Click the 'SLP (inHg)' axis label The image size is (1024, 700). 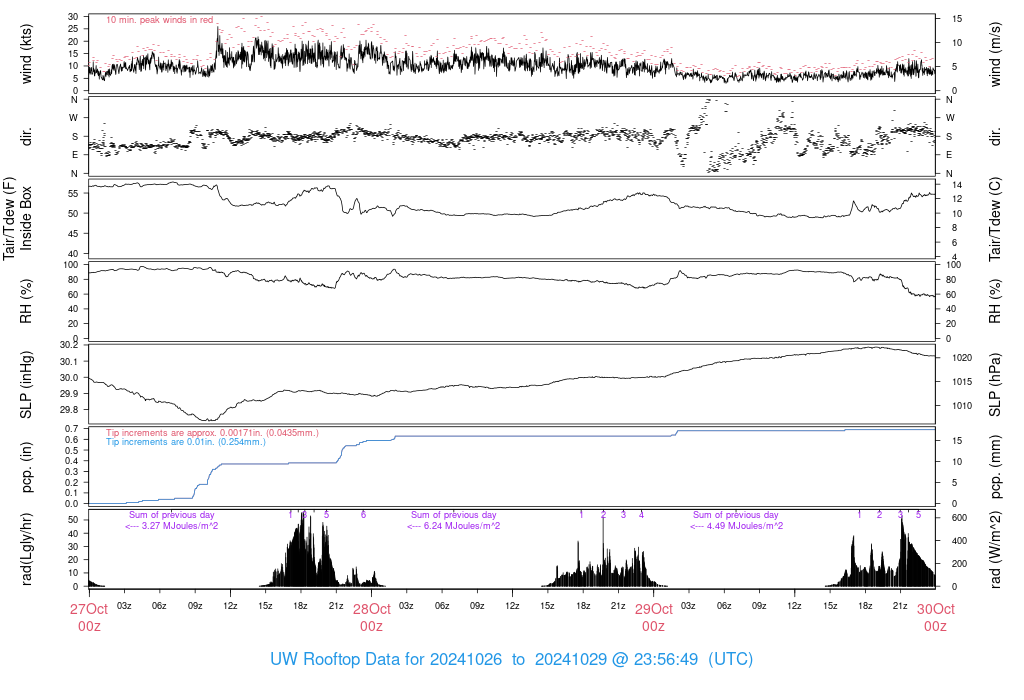tap(27, 385)
